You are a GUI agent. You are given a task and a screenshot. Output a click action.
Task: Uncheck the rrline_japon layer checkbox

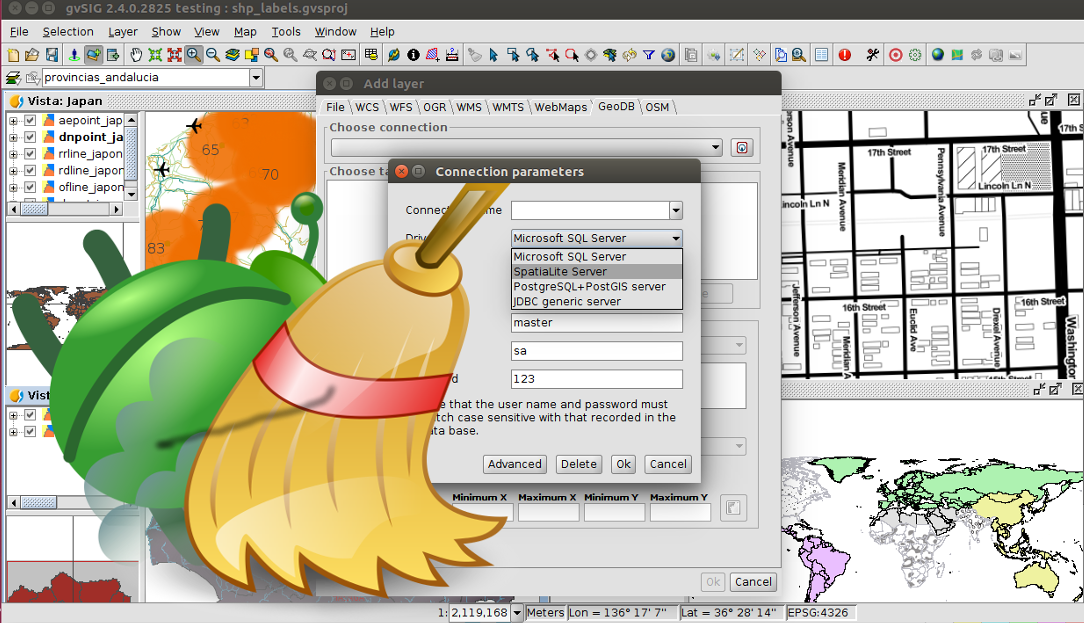[30, 154]
